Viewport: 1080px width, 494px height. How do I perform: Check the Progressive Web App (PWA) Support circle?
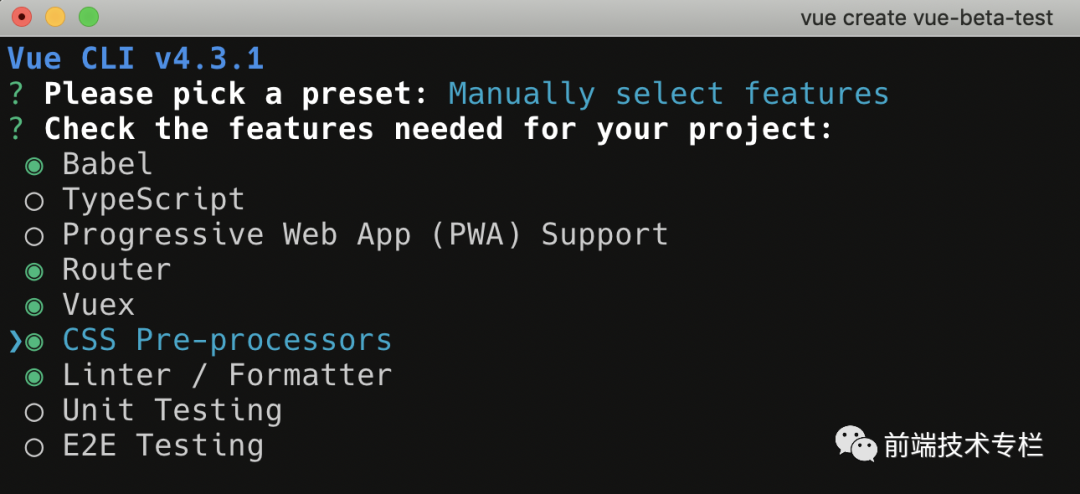(34, 236)
